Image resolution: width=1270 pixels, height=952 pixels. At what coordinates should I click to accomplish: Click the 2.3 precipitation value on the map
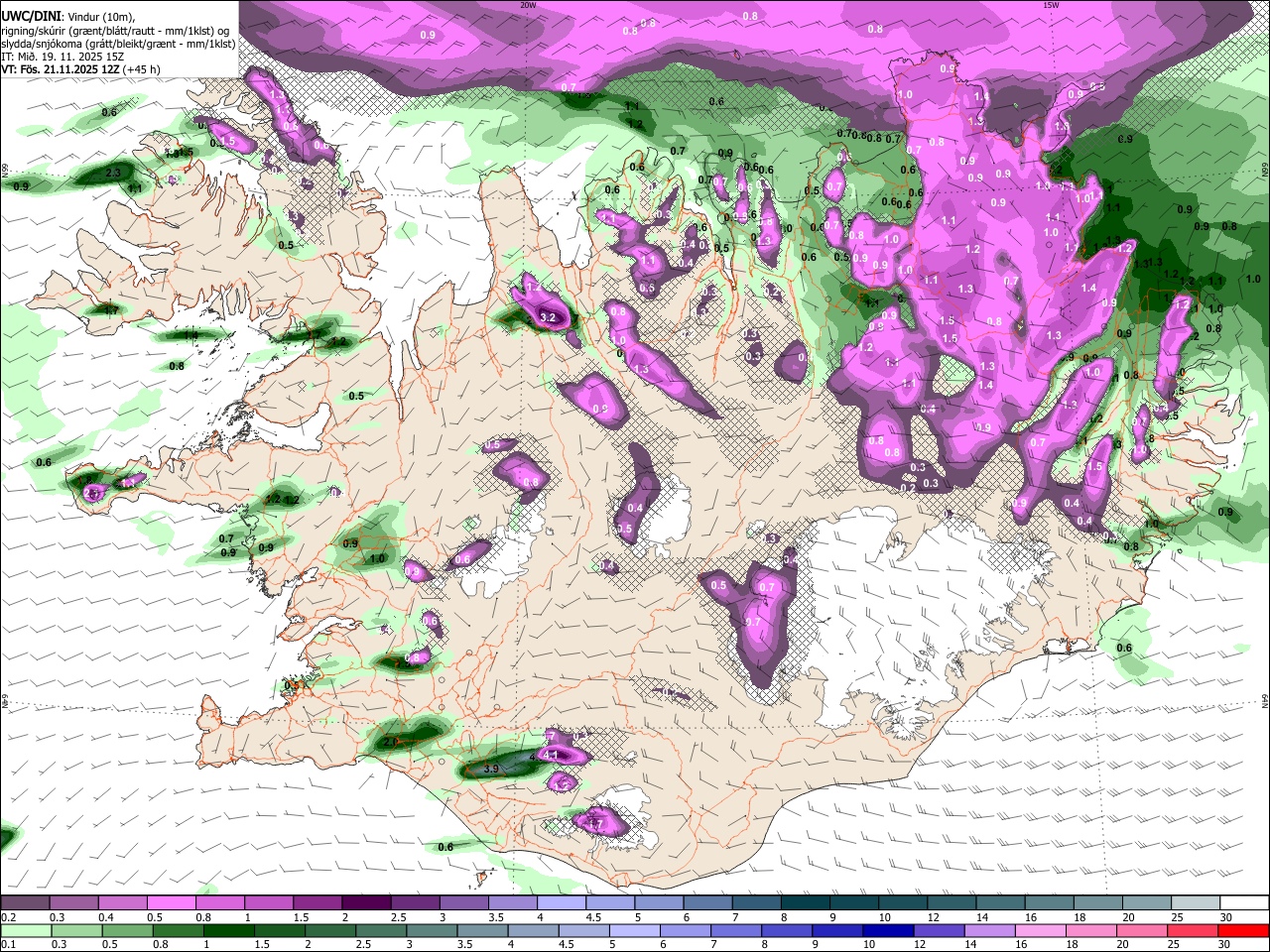113,174
